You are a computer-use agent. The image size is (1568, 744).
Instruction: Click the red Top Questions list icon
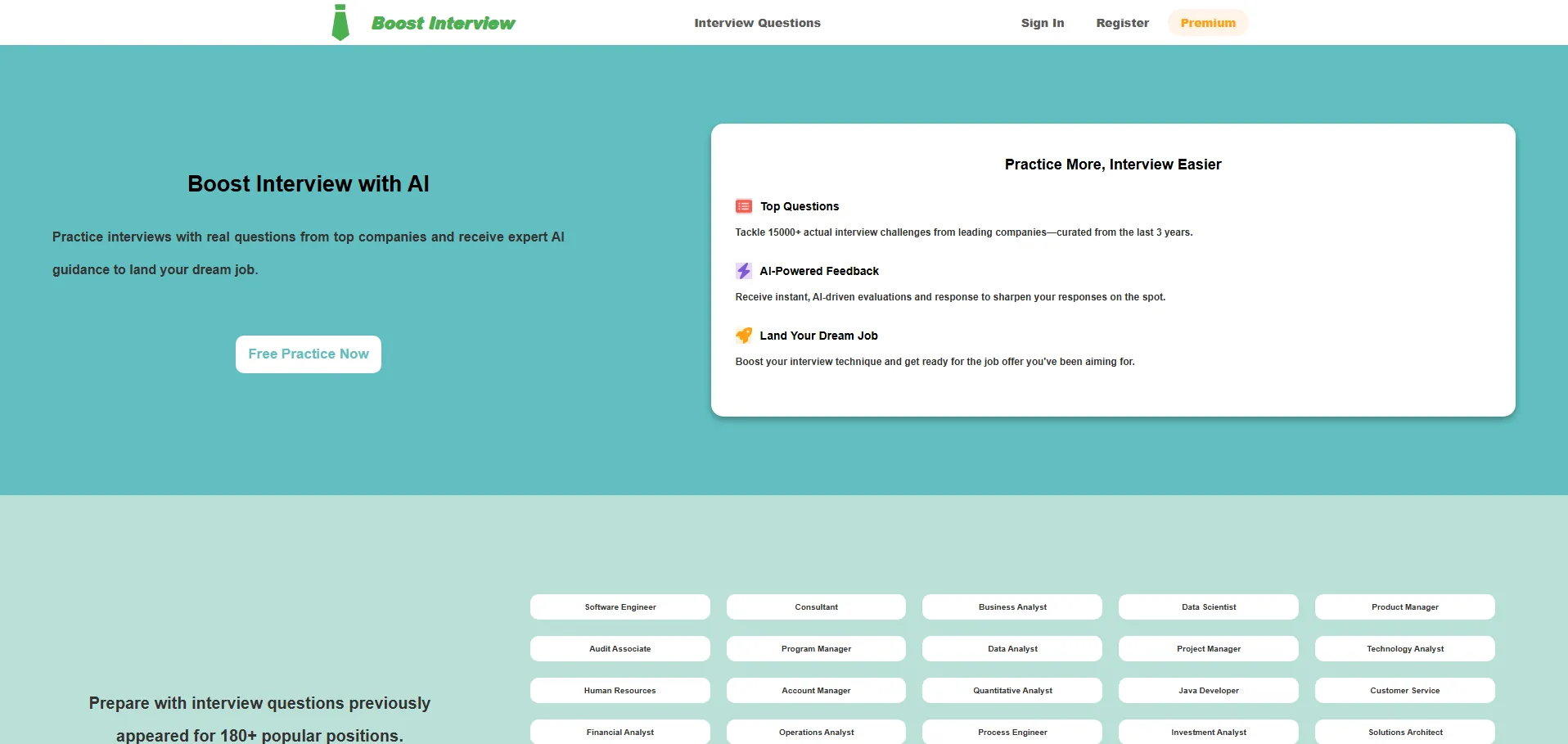tap(743, 206)
